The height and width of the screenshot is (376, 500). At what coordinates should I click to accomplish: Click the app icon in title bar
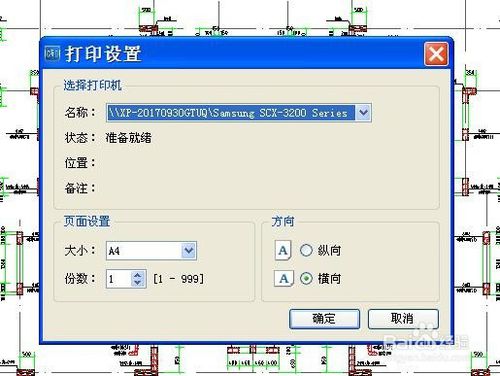tap(52, 54)
